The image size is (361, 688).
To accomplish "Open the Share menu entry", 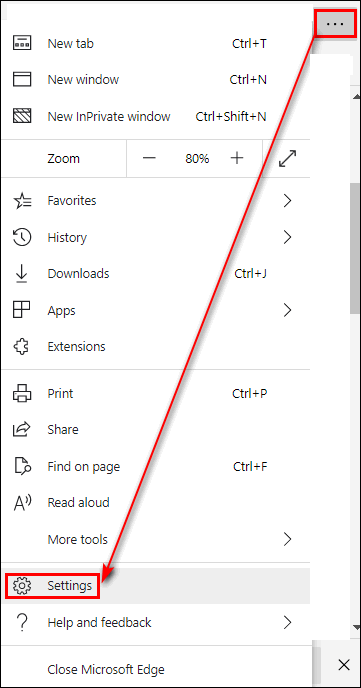I will click(x=155, y=430).
